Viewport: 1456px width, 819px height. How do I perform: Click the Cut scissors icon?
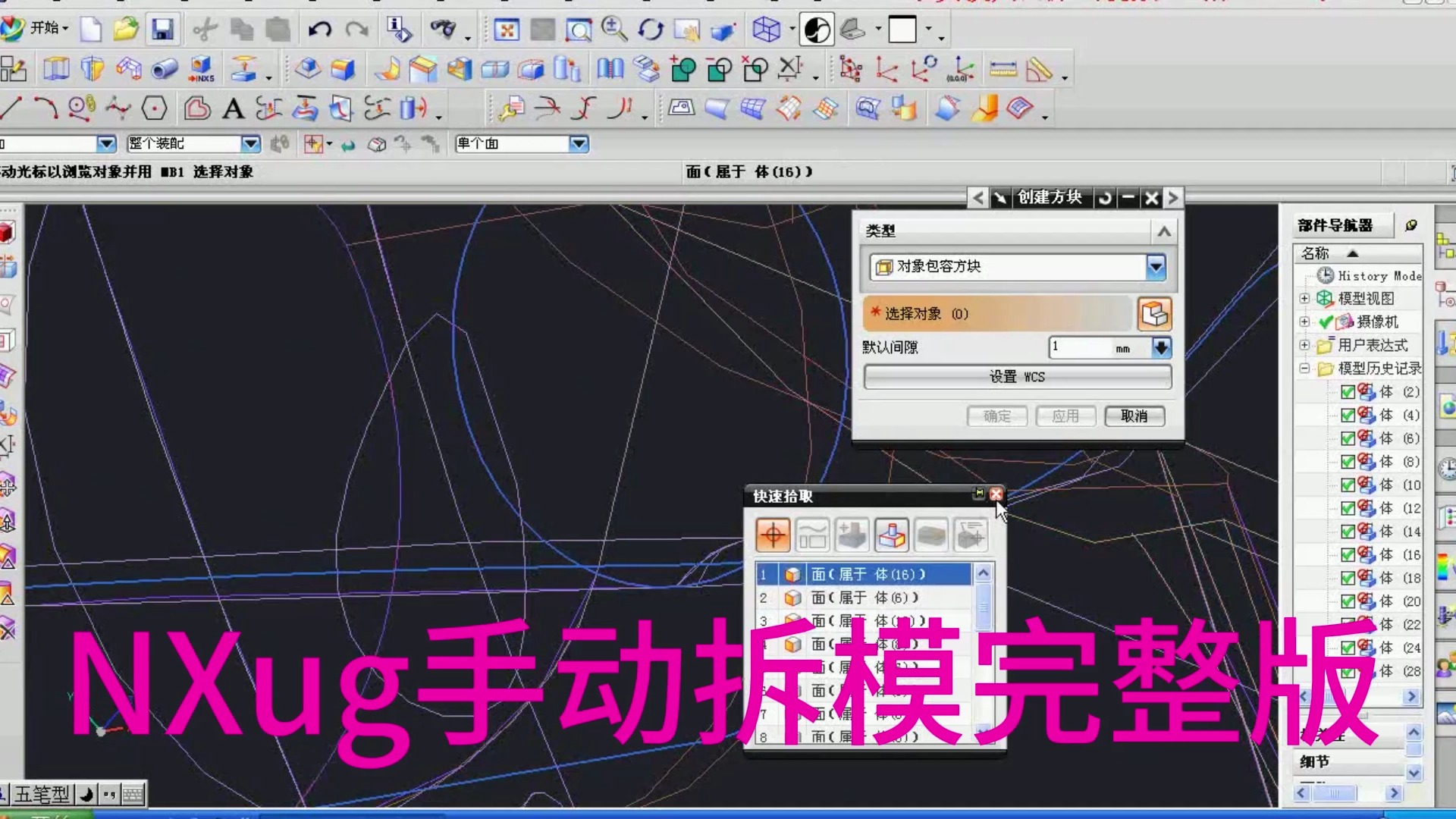pyautogui.click(x=205, y=30)
